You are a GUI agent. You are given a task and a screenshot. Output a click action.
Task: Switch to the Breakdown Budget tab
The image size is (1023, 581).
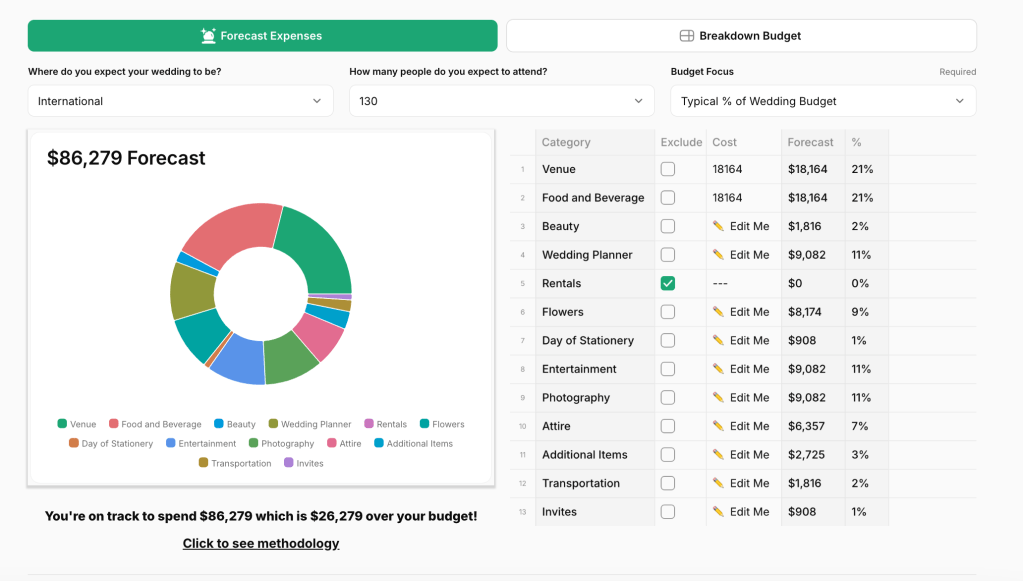[x=741, y=36]
